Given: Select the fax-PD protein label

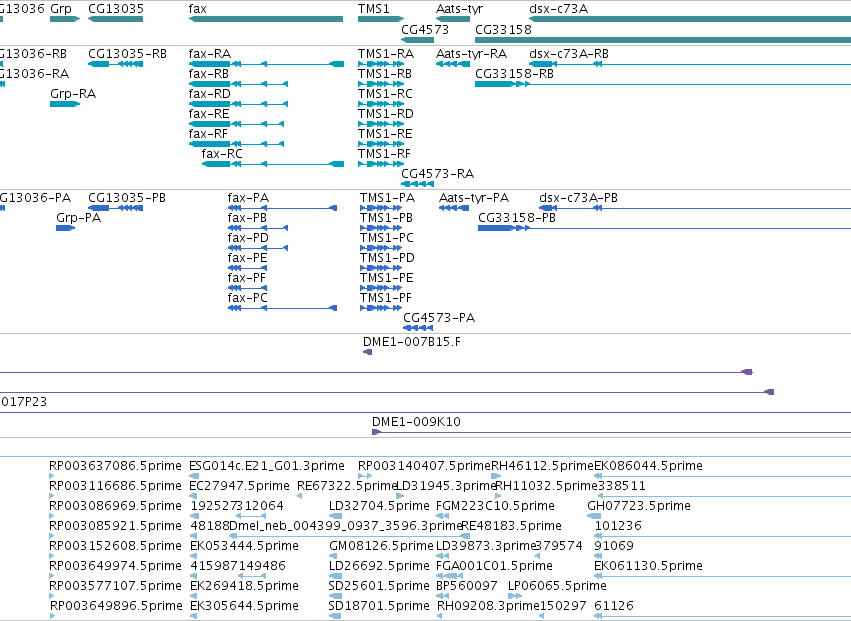Looking at the screenshot, I should (x=248, y=238).
